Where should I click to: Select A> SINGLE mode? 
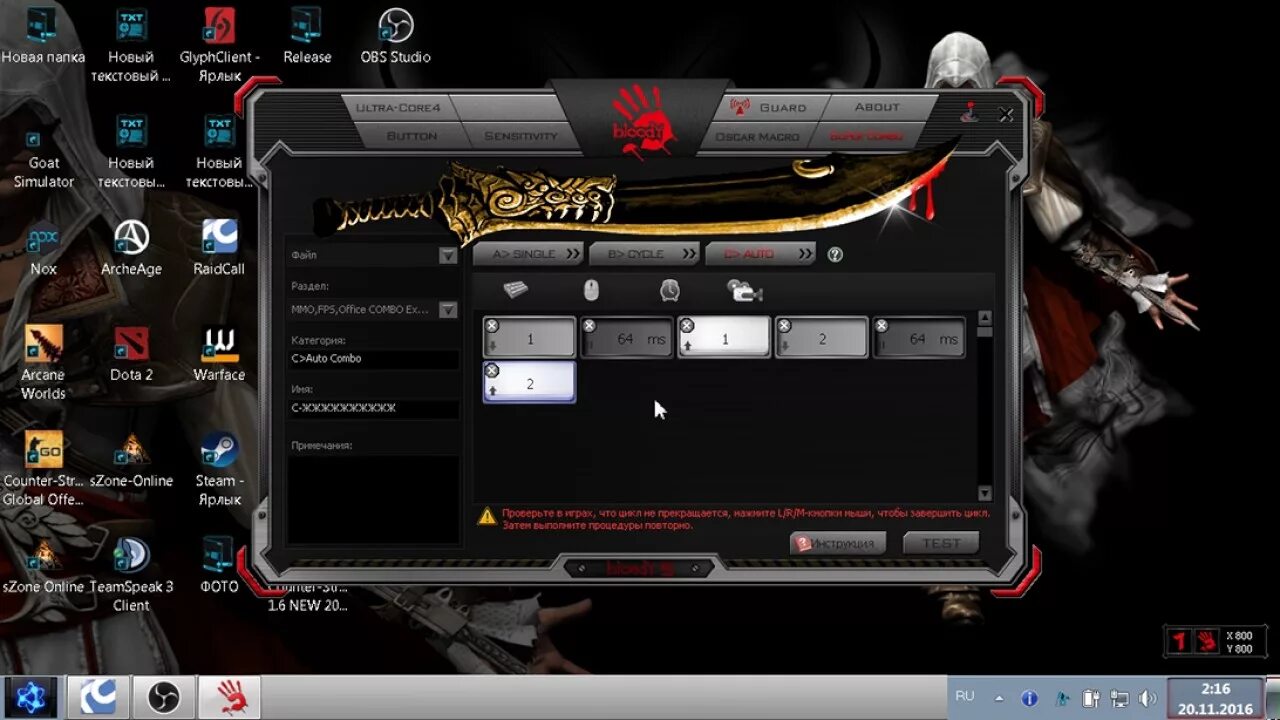click(x=529, y=254)
